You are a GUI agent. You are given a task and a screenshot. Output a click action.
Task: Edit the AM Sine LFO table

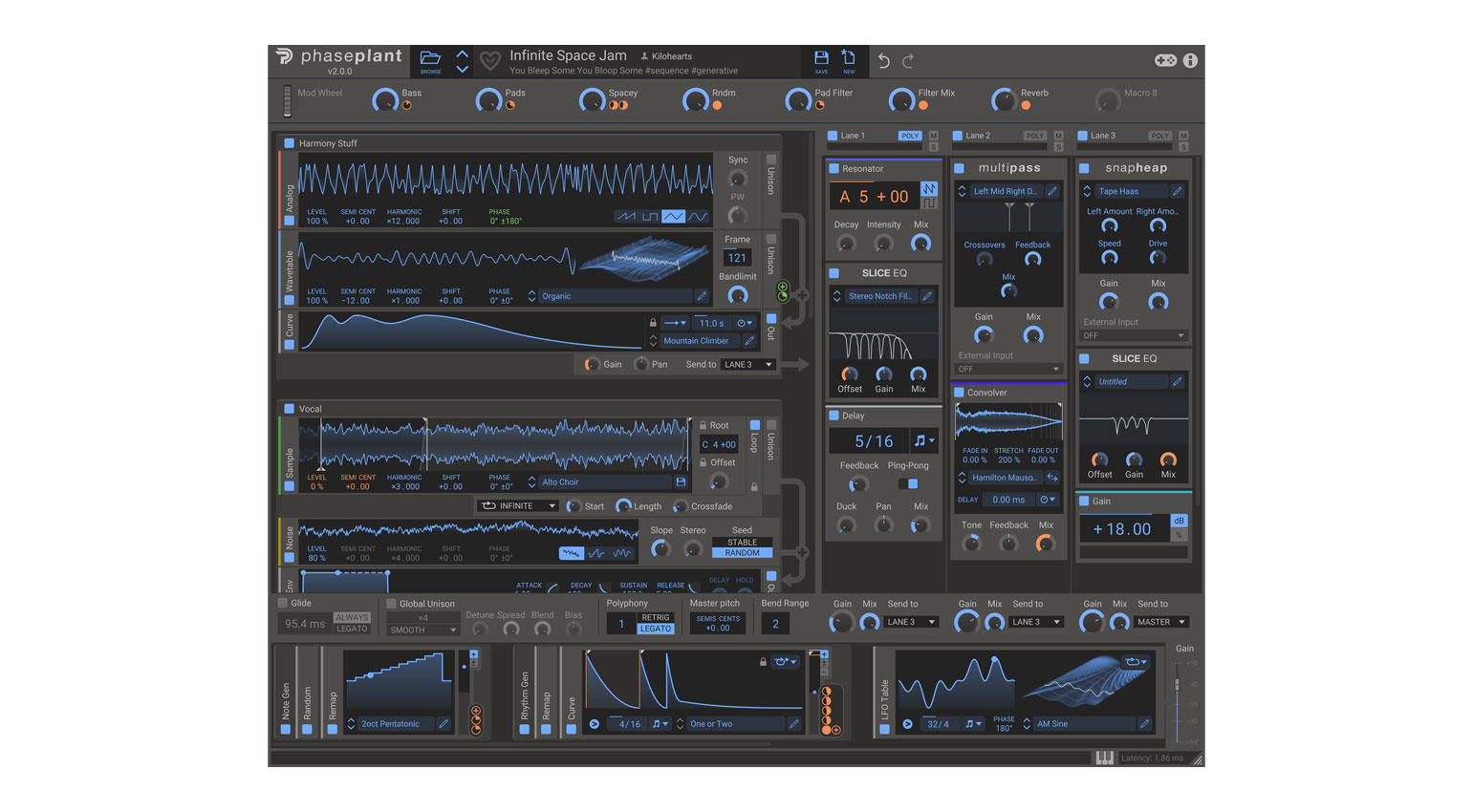pos(1144,724)
